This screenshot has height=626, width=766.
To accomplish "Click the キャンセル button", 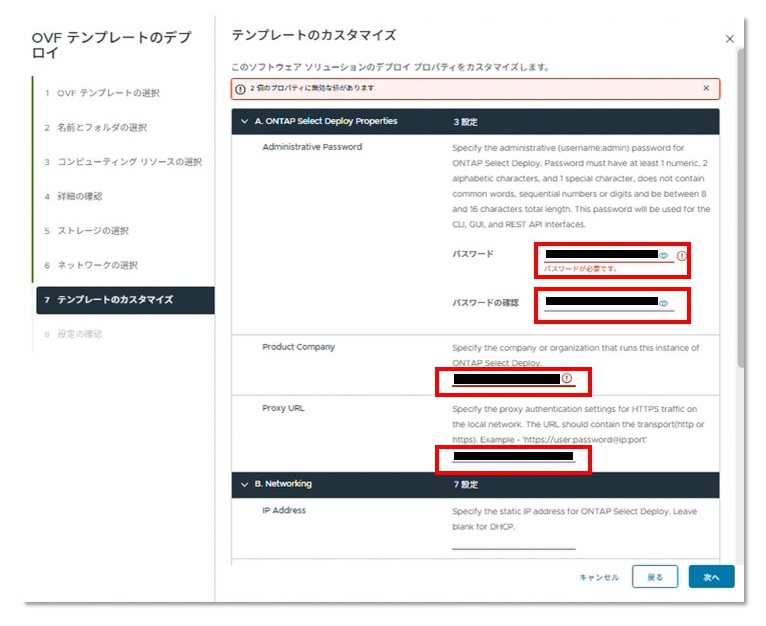I will [599, 577].
